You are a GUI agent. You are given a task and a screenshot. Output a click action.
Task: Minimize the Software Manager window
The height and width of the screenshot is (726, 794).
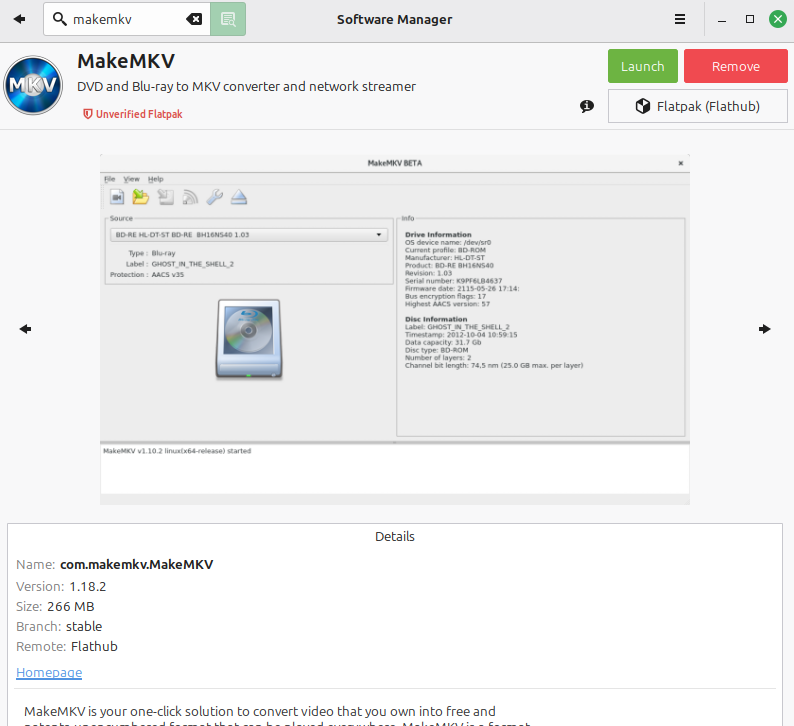click(722, 19)
